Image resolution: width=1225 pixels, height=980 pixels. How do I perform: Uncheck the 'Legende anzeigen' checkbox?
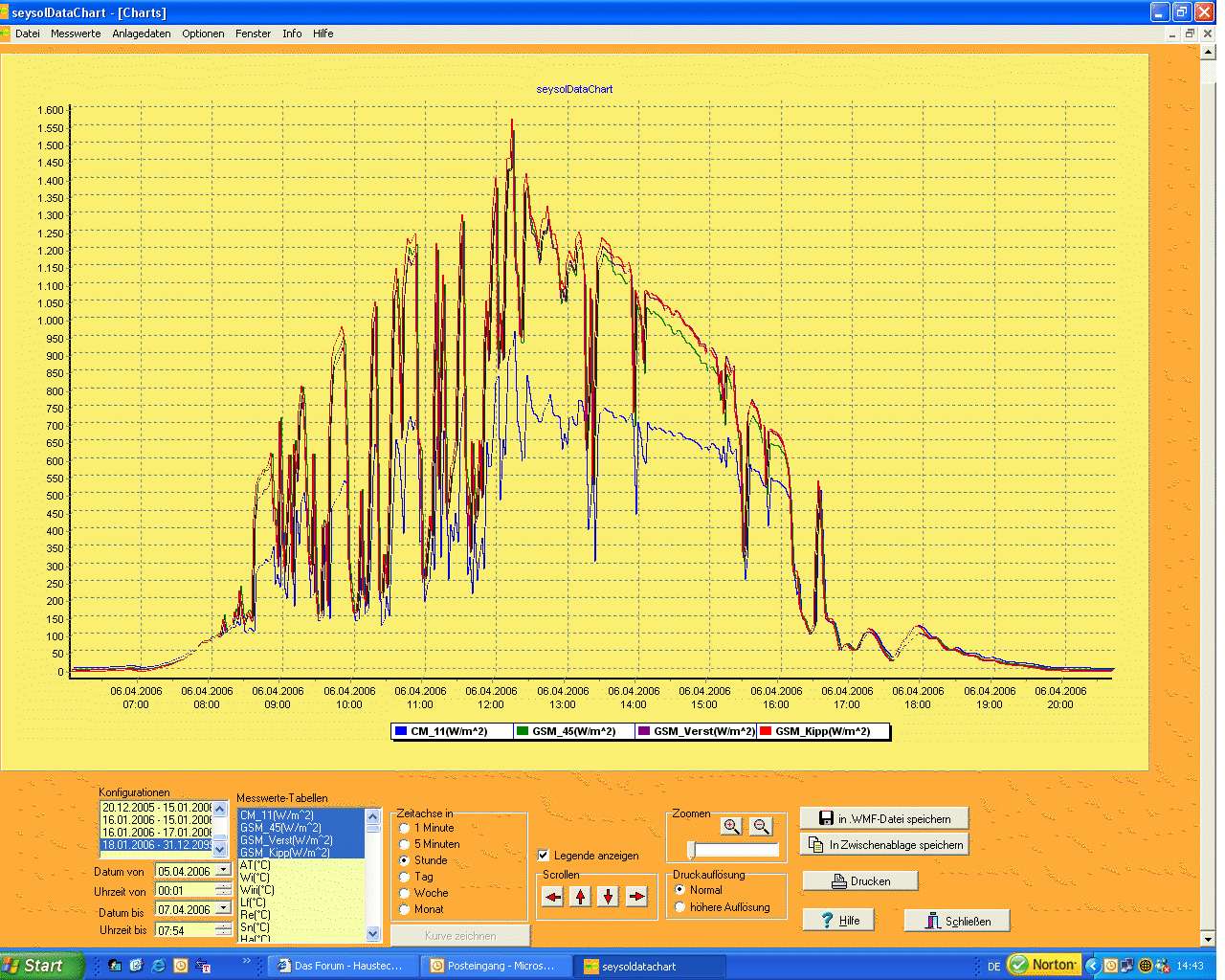[x=544, y=856]
